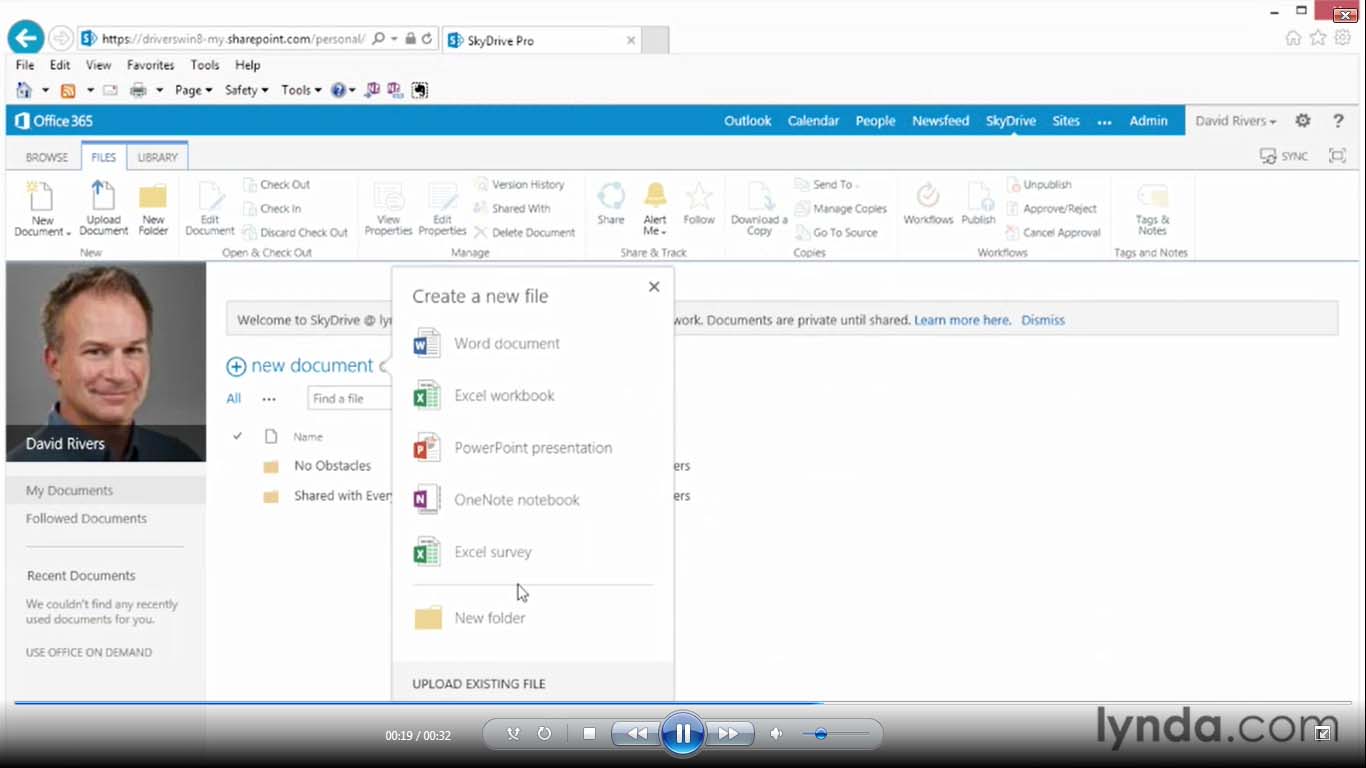Click Unpublish in ribbon
This screenshot has height=768, width=1366.
[x=1039, y=184]
